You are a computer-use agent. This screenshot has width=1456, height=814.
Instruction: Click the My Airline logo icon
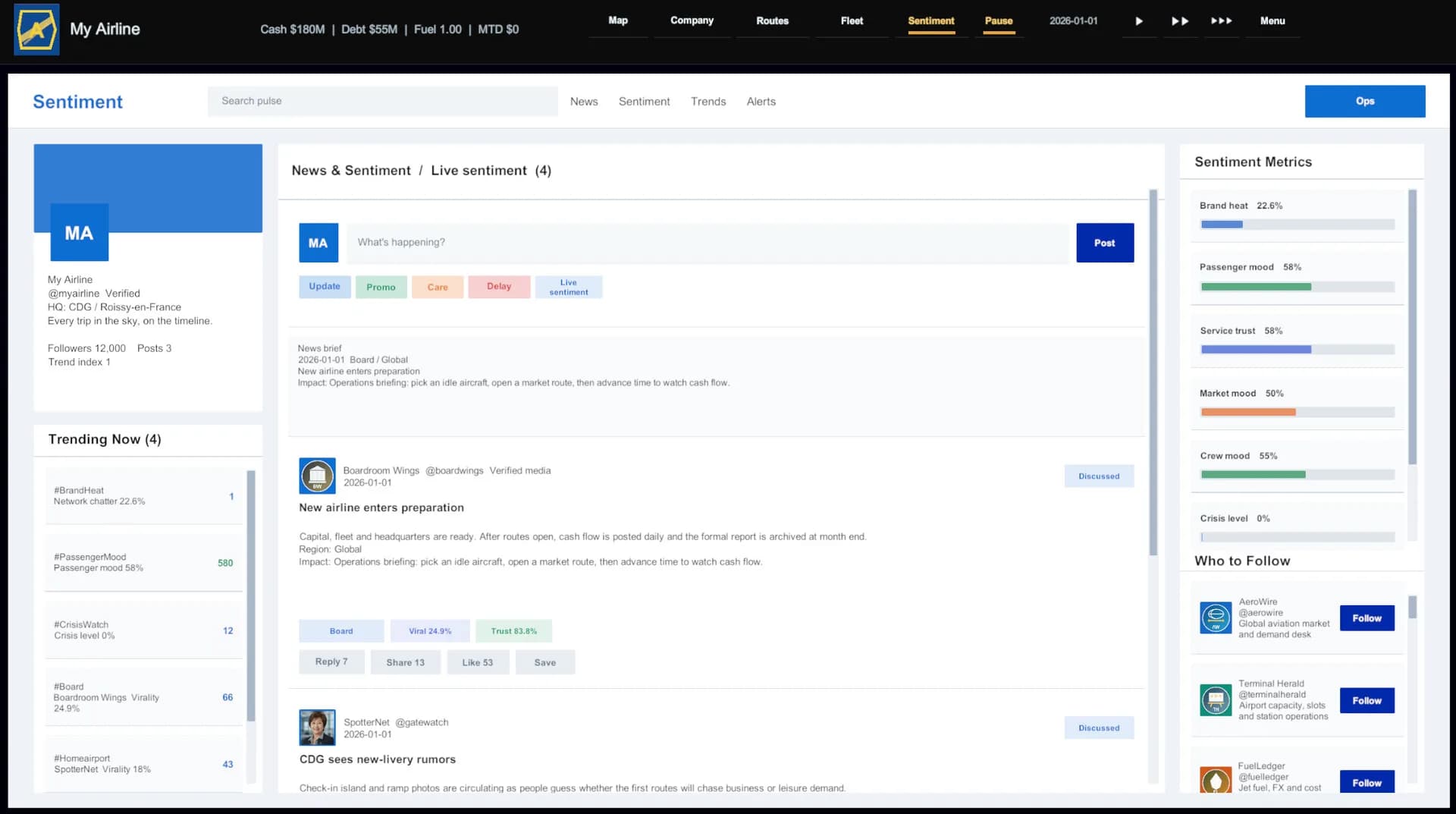[x=36, y=30]
